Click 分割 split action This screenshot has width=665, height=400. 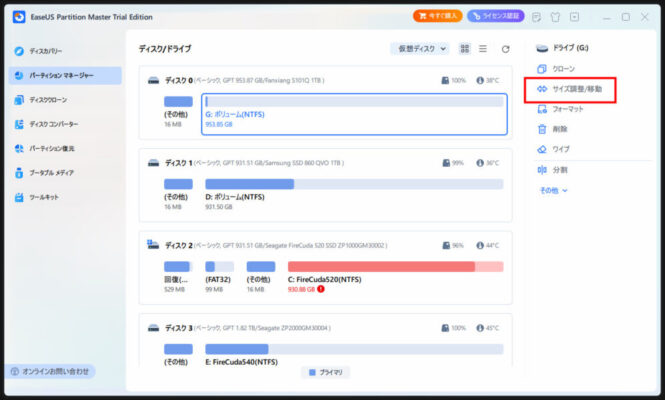point(552,170)
